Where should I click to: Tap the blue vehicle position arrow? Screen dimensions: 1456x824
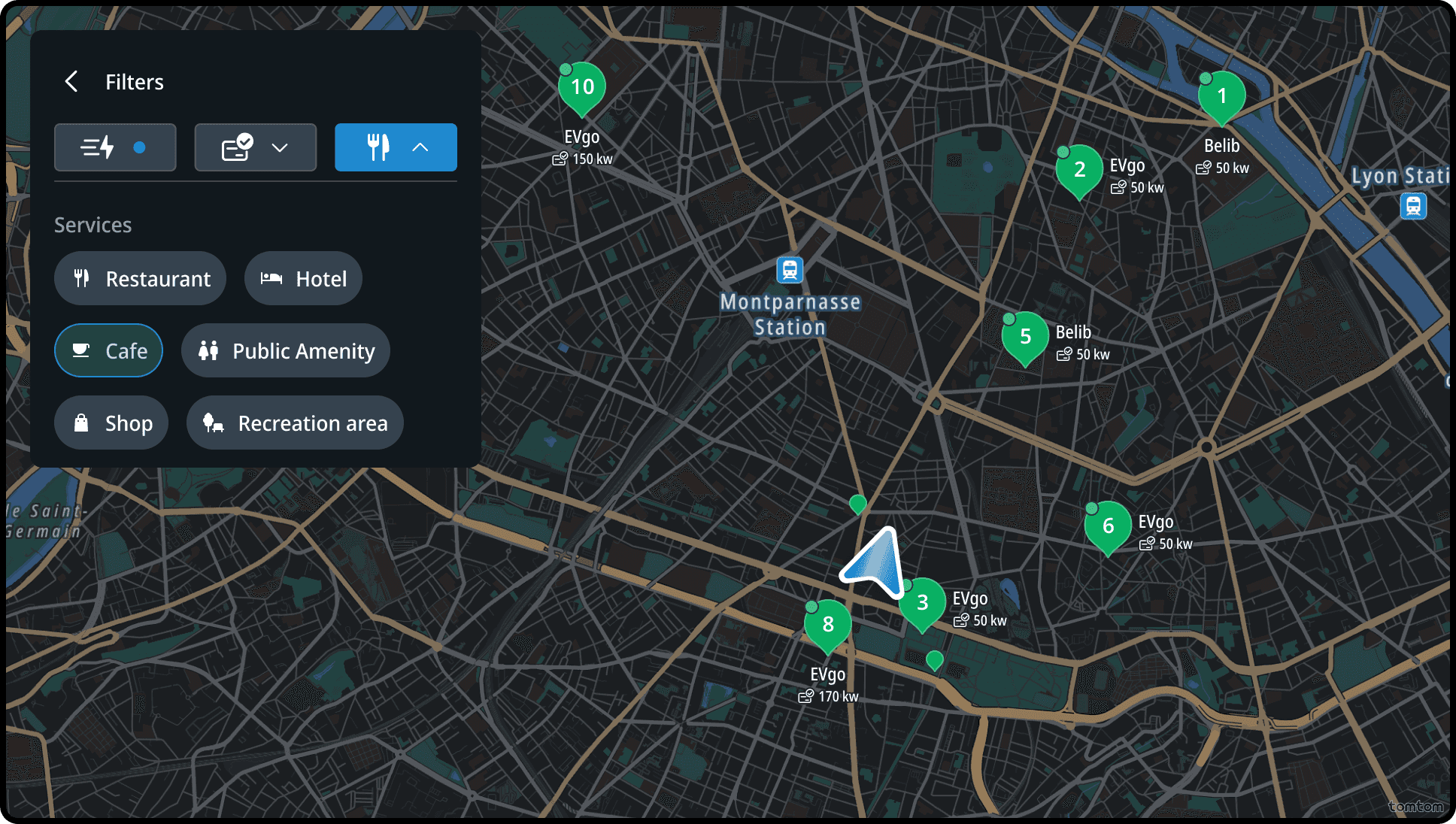pyautogui.click(x=875, y=564)
